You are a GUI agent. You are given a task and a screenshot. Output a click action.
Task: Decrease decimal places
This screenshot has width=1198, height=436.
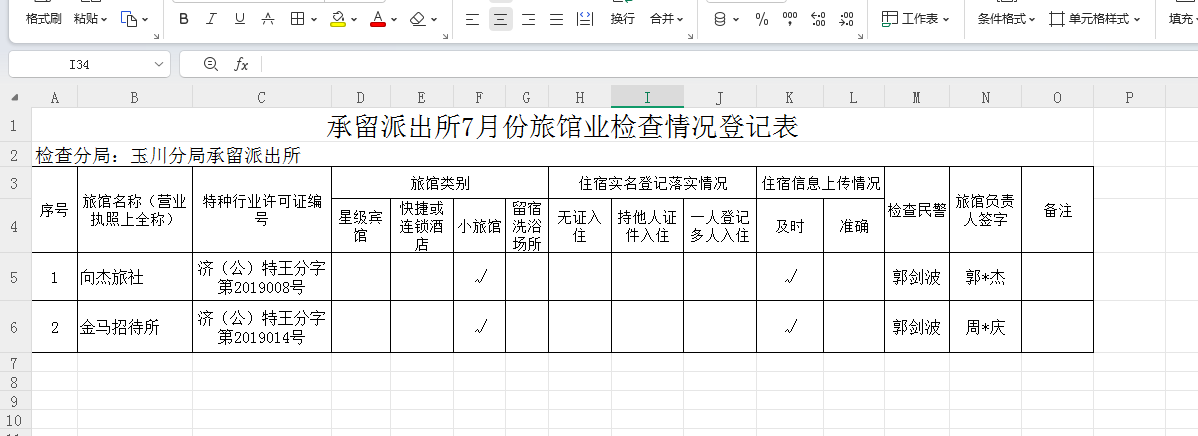[x=846, y=19]
